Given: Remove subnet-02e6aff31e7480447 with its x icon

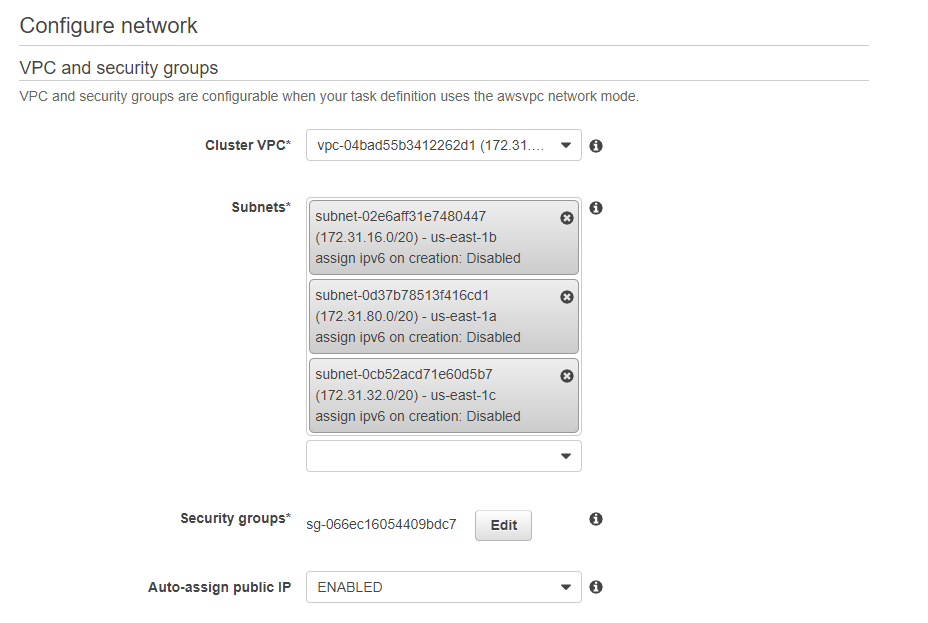Looking at the screenshot, I should 566,218.
